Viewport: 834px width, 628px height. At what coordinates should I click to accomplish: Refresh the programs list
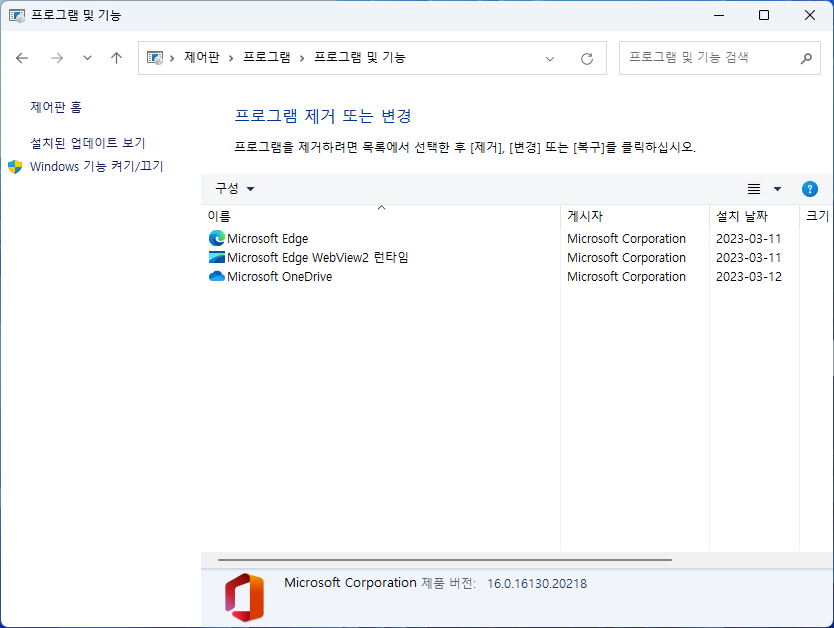tap(587, 58)
